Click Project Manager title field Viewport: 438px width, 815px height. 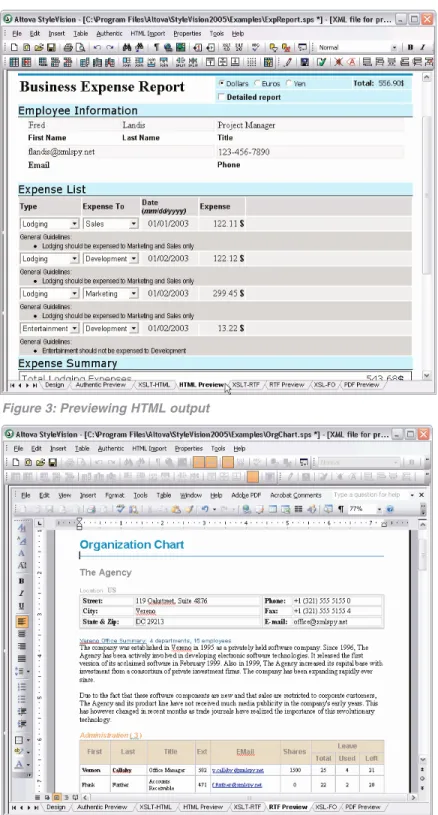pyautogui.click(x=310, y=125)
